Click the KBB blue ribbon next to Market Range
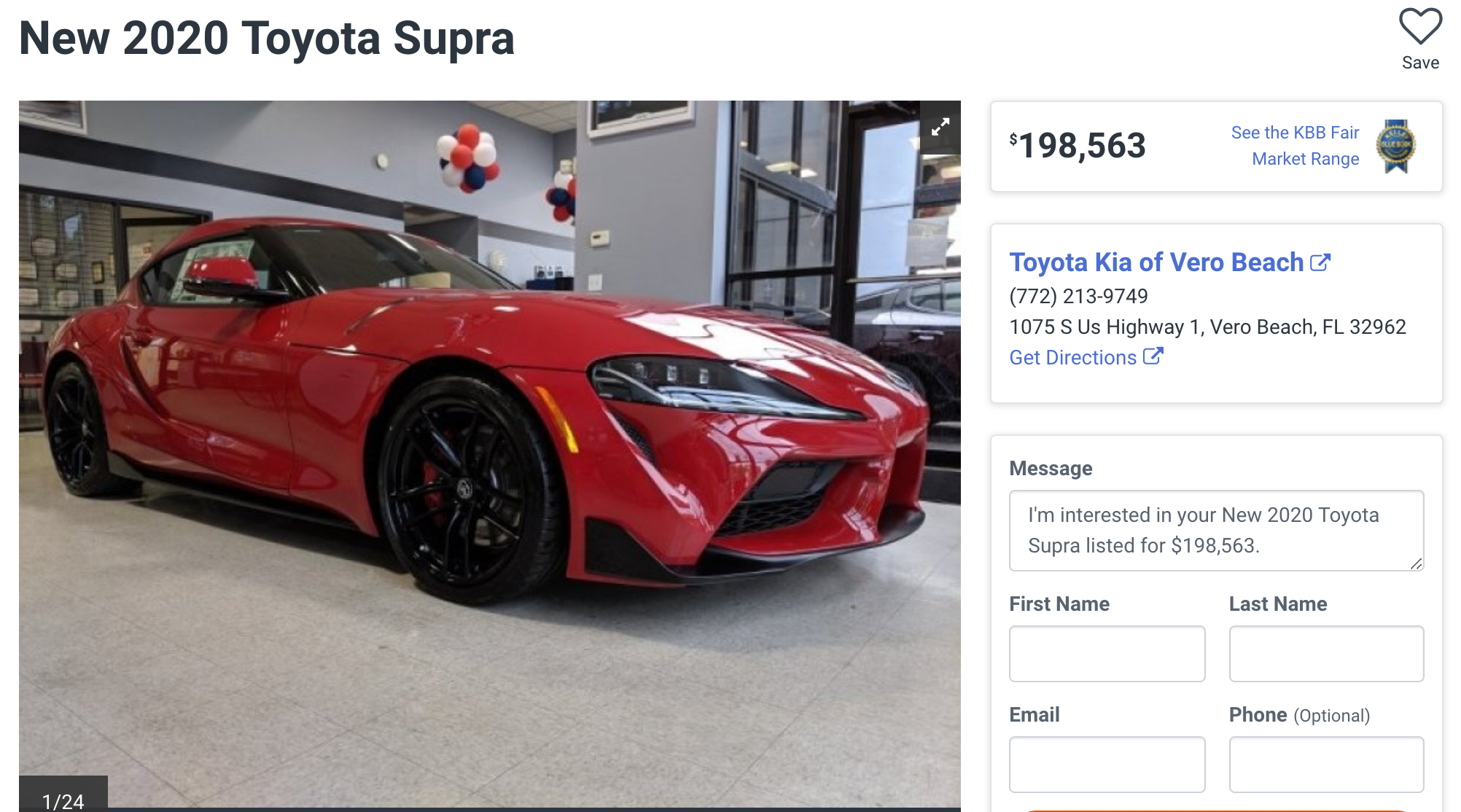The height and width of the screenshot is (812, 1461). (1395, 145)
